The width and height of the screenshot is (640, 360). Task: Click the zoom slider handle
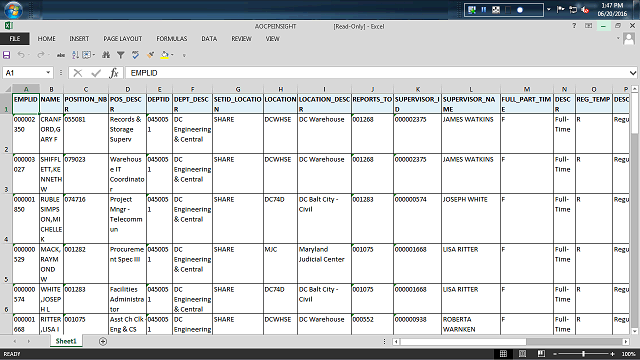pyautogui.click(x=583, y=354)
